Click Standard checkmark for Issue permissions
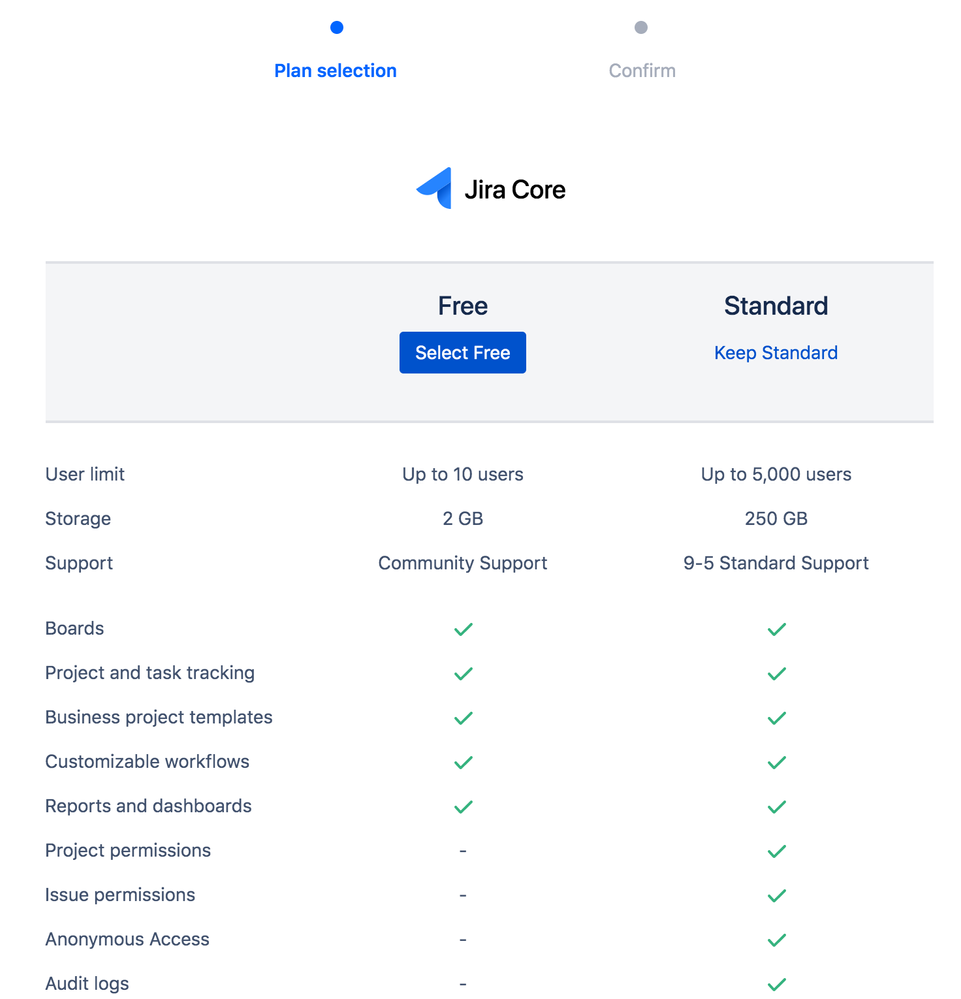 pos(776,896)
